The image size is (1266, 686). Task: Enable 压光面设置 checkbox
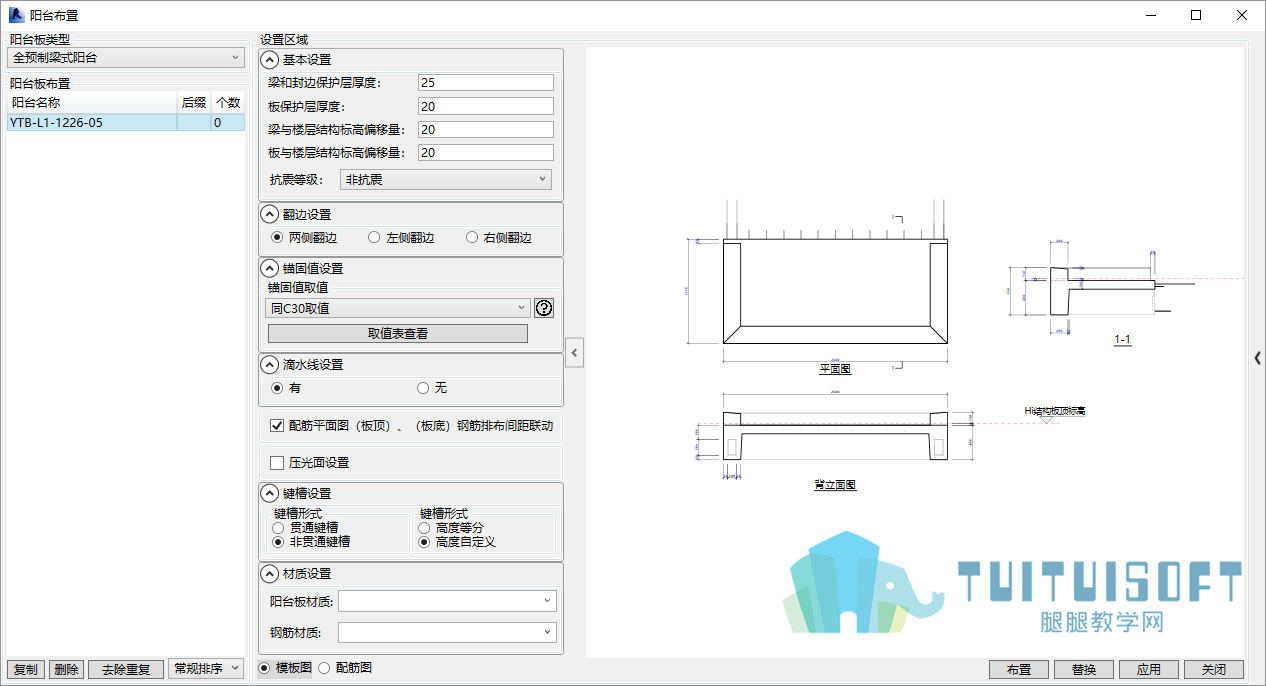point(278,463)
